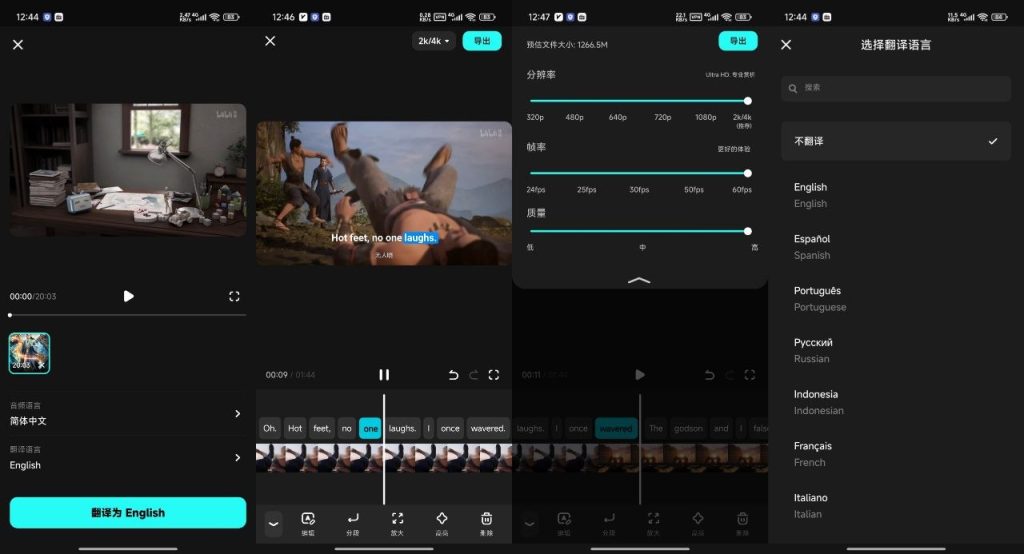Pause playback in the subtitle editor
This screenshot has height=554, width=1024.
[x=384, y=374]
